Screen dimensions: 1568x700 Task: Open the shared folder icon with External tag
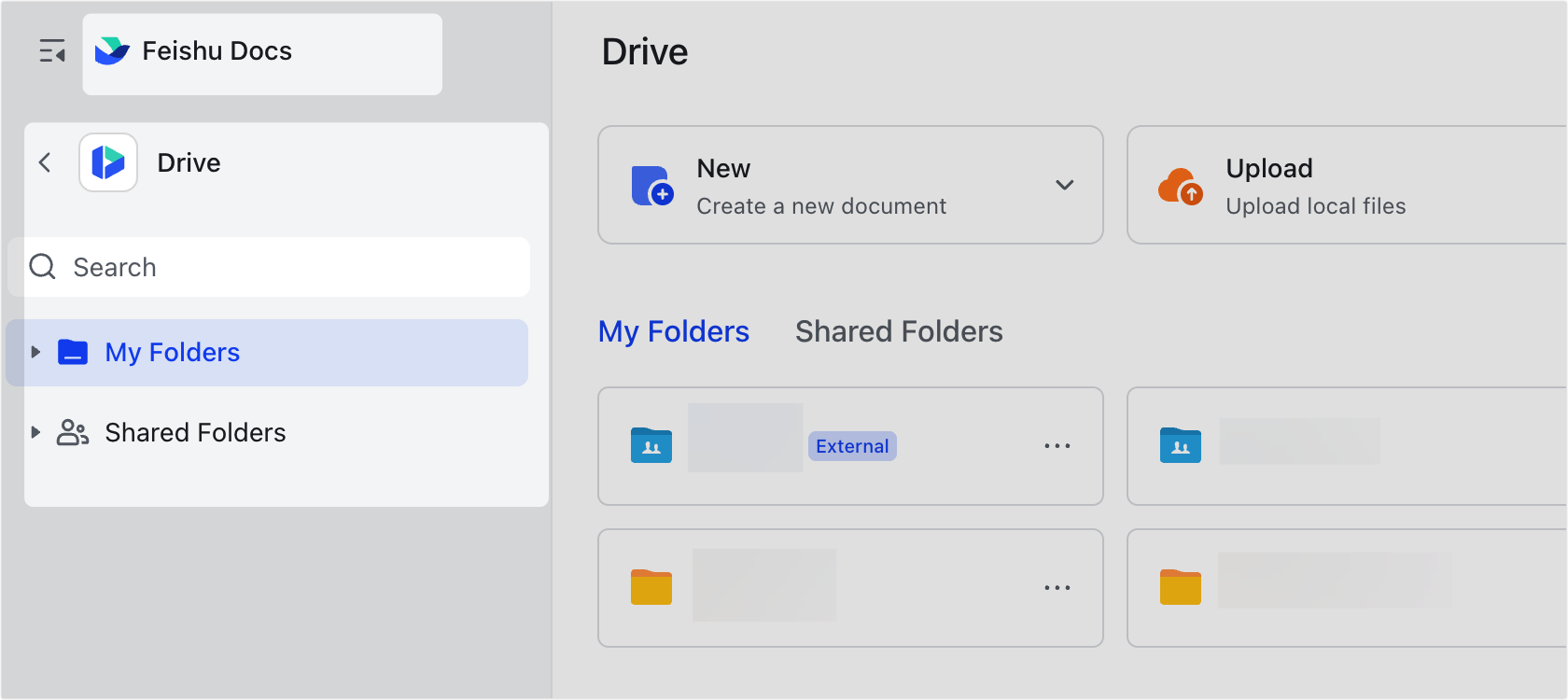651,445
